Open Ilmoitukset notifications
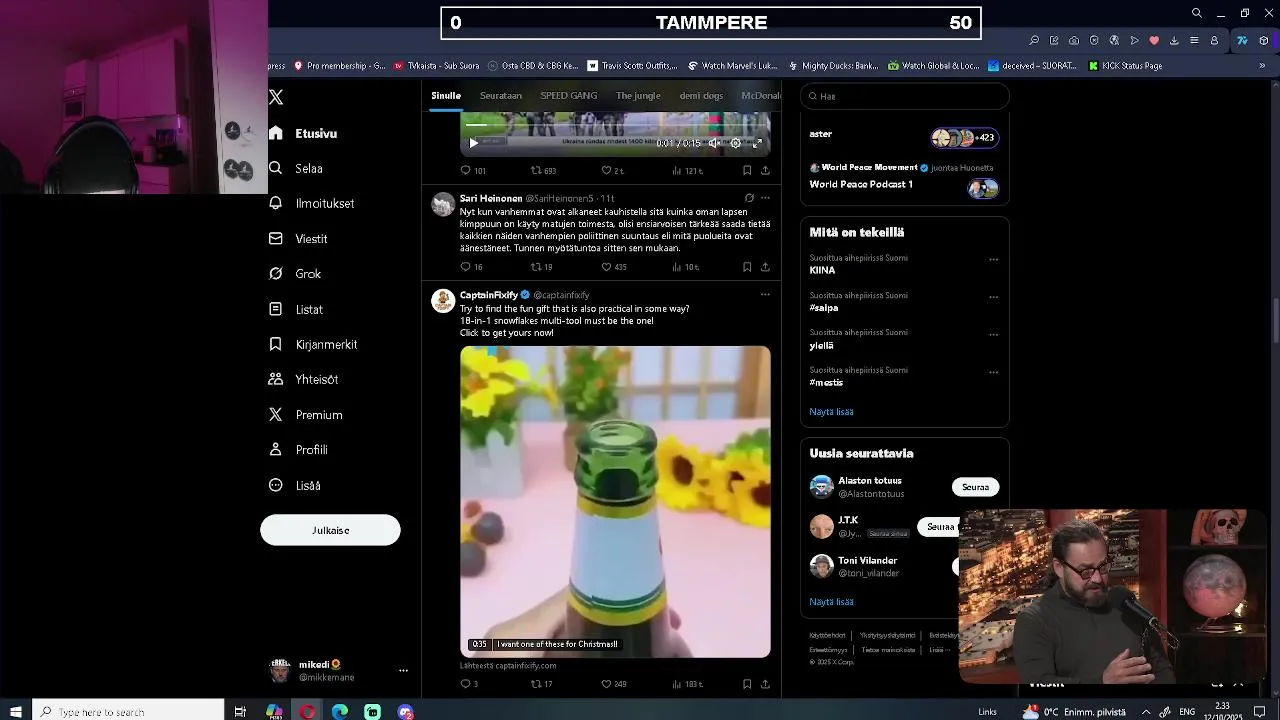This screenshot has width=1280, height=720. (x=312, y=203)
